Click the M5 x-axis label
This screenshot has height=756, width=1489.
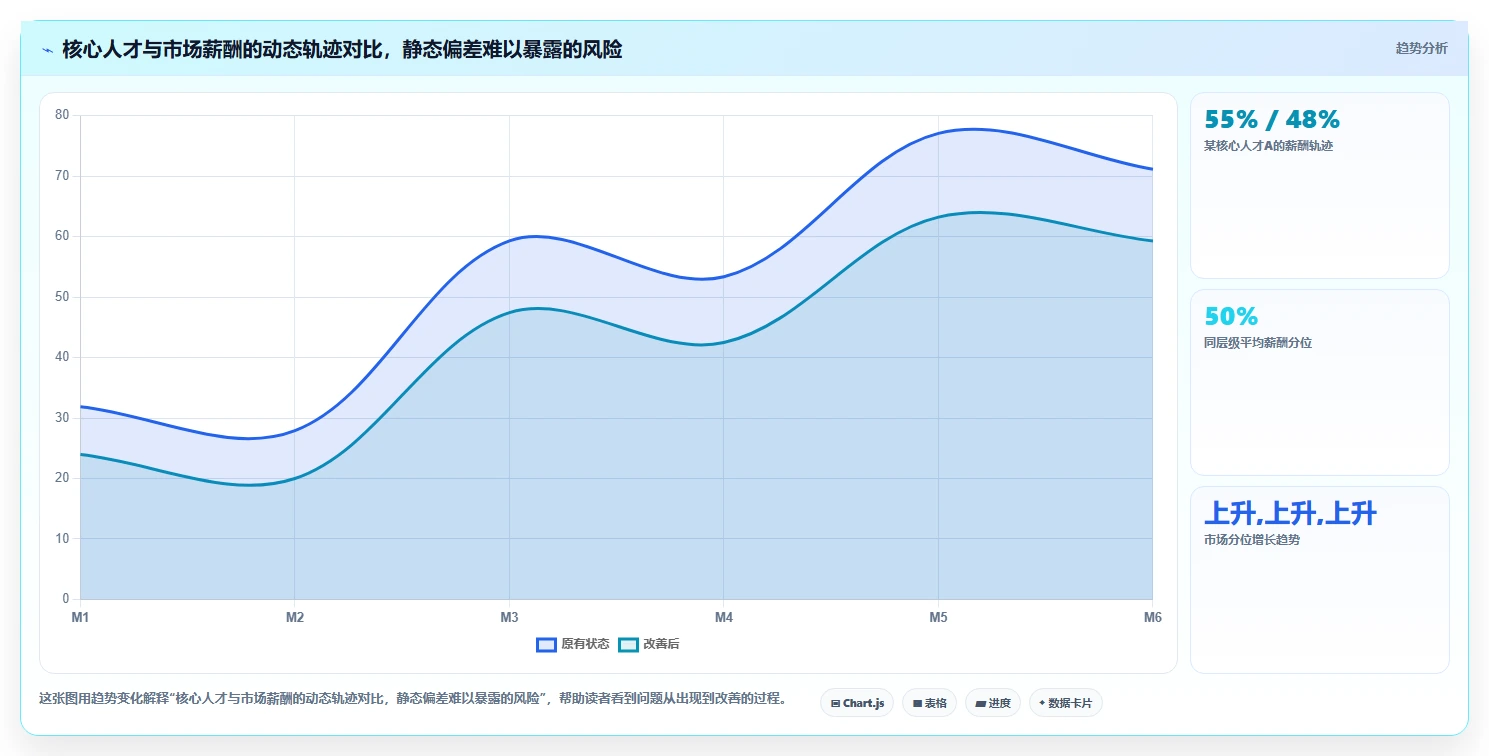pyautogui.click(x=938, y=618)
